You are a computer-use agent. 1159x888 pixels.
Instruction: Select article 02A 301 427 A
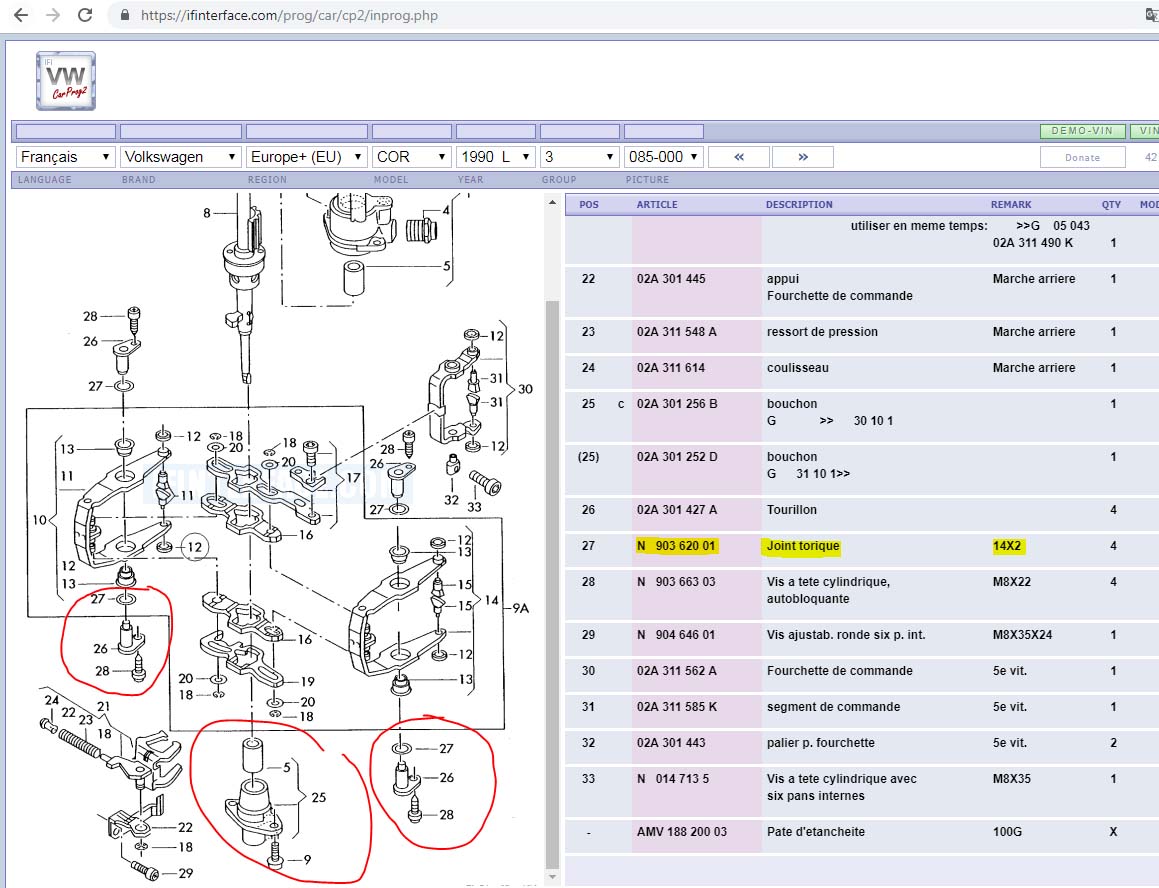[677, 509]
